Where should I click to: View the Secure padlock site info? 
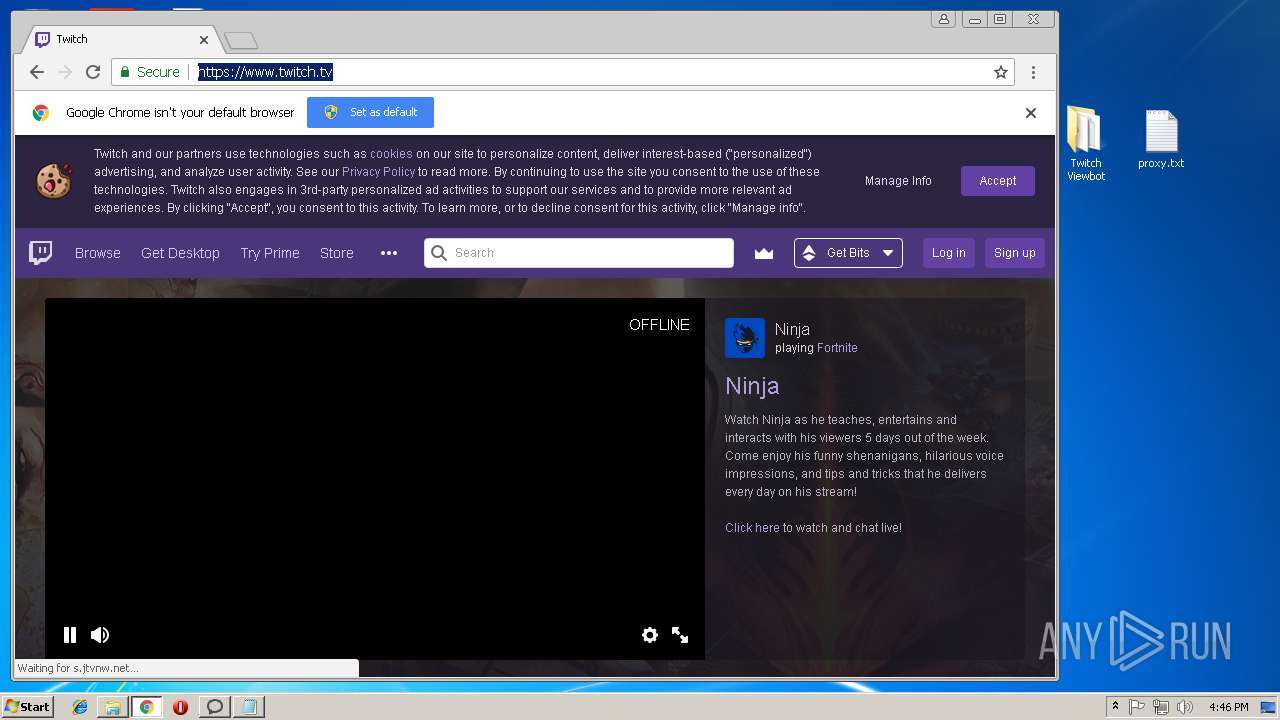(150, 72)
